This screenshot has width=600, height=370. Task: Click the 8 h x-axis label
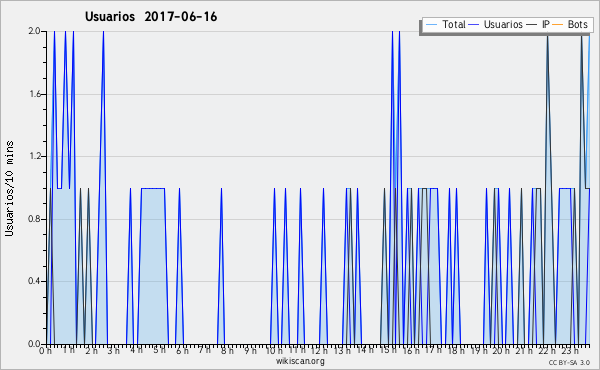click(227, 351)
